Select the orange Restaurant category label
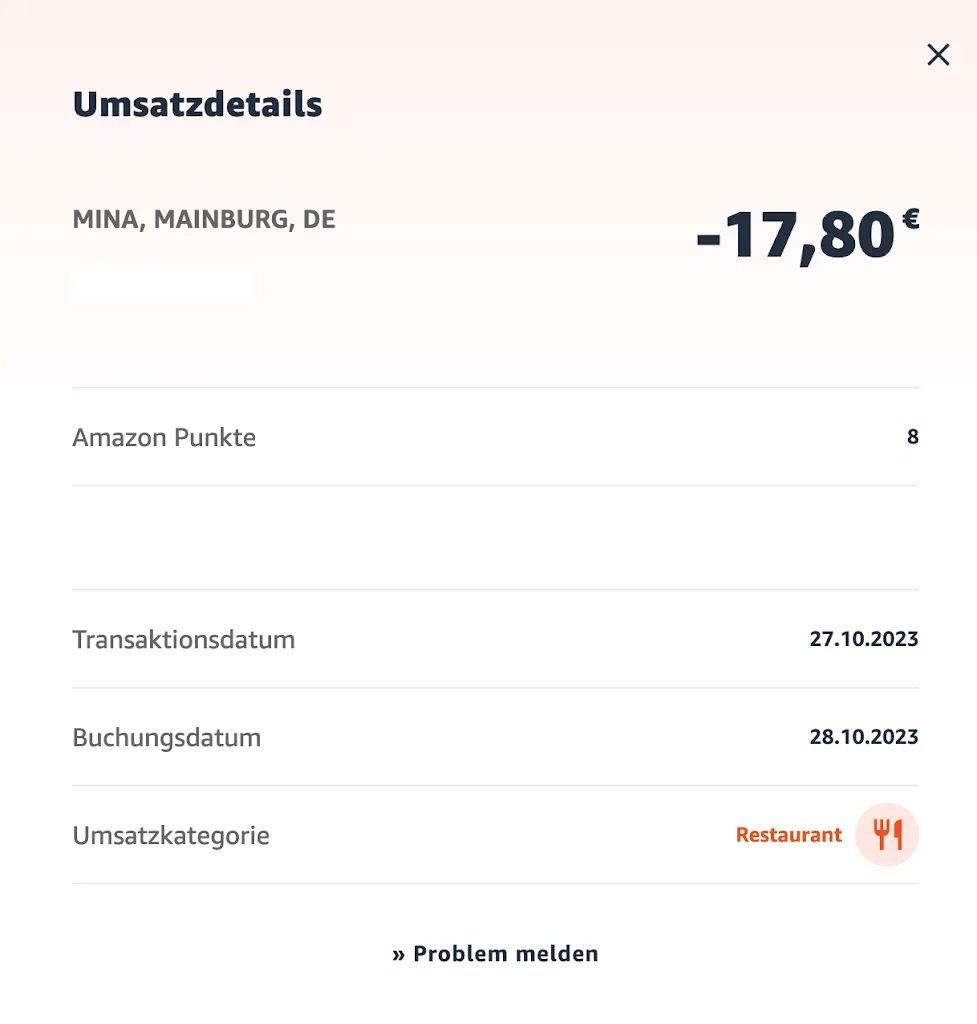Viewport: 977px width, 1024px height. (x=789, y=835)
